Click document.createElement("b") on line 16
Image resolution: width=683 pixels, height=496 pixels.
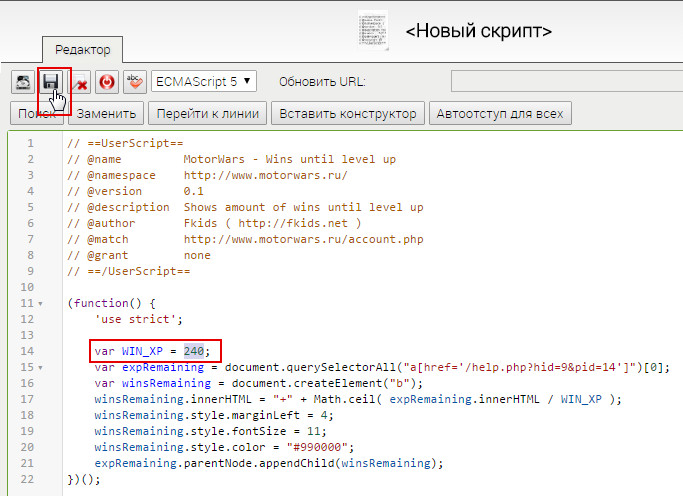click(324, 383)
